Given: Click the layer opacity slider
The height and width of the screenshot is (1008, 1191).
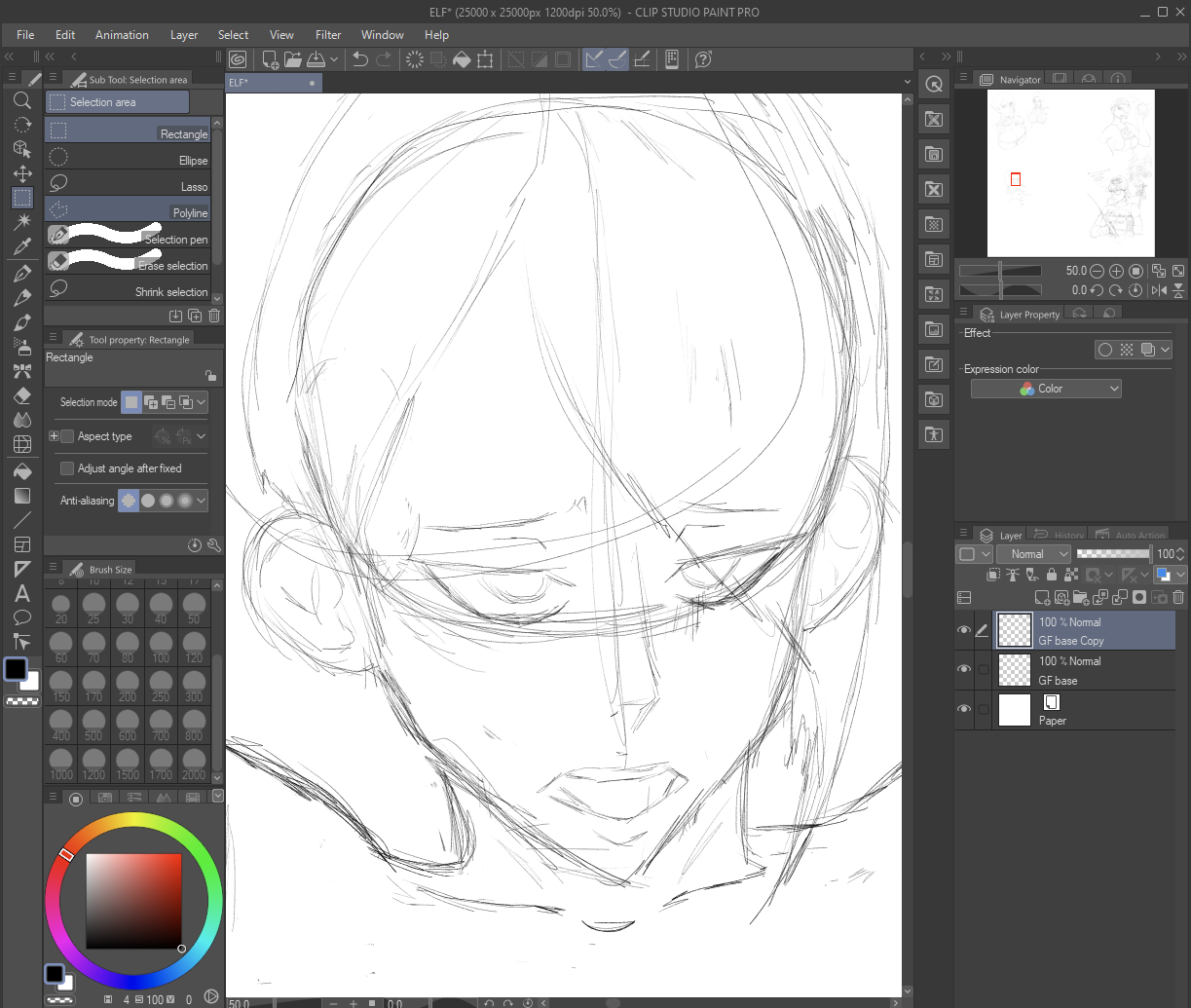Looking at the screenshot, I should tap(1113, 553).
